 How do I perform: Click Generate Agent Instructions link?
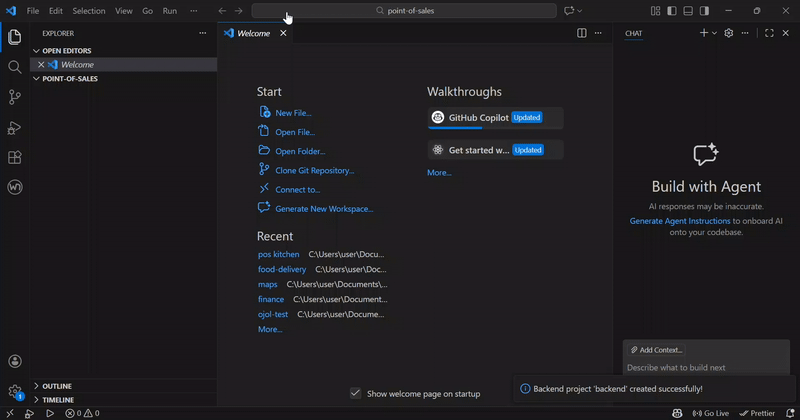click(x=680, y=221)
